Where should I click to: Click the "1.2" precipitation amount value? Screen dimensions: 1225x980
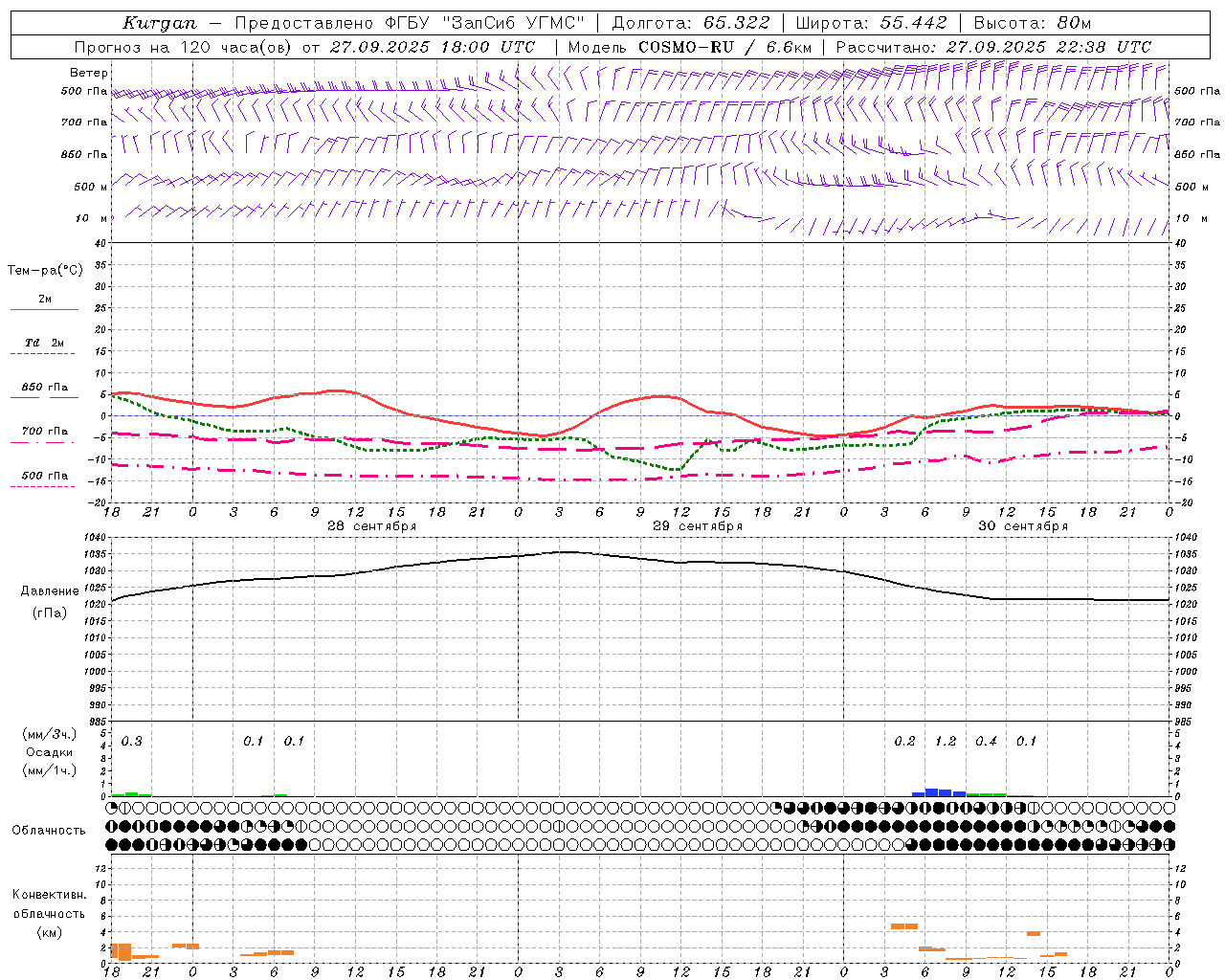pos(946,742)
